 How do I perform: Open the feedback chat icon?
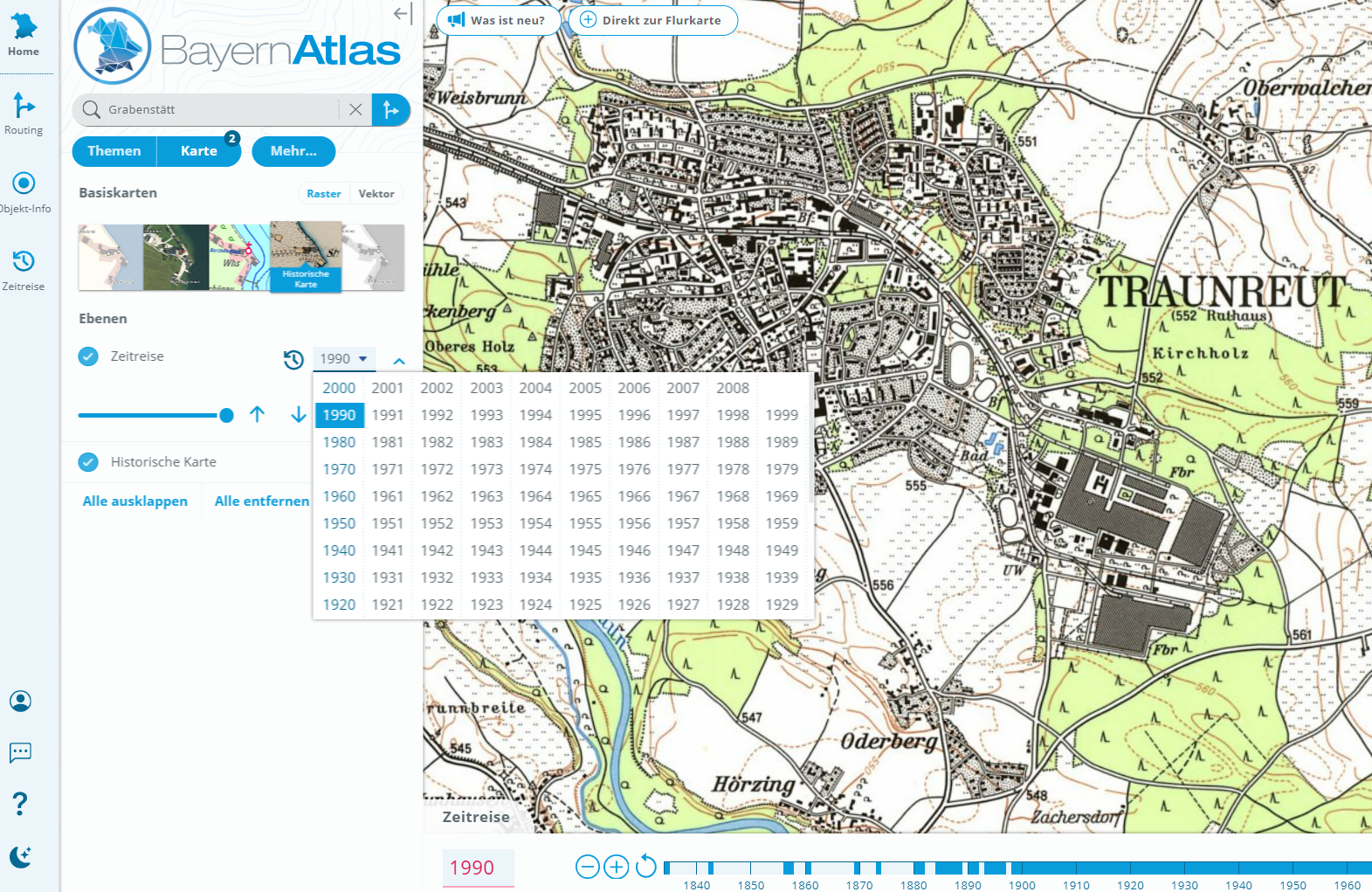21,752
